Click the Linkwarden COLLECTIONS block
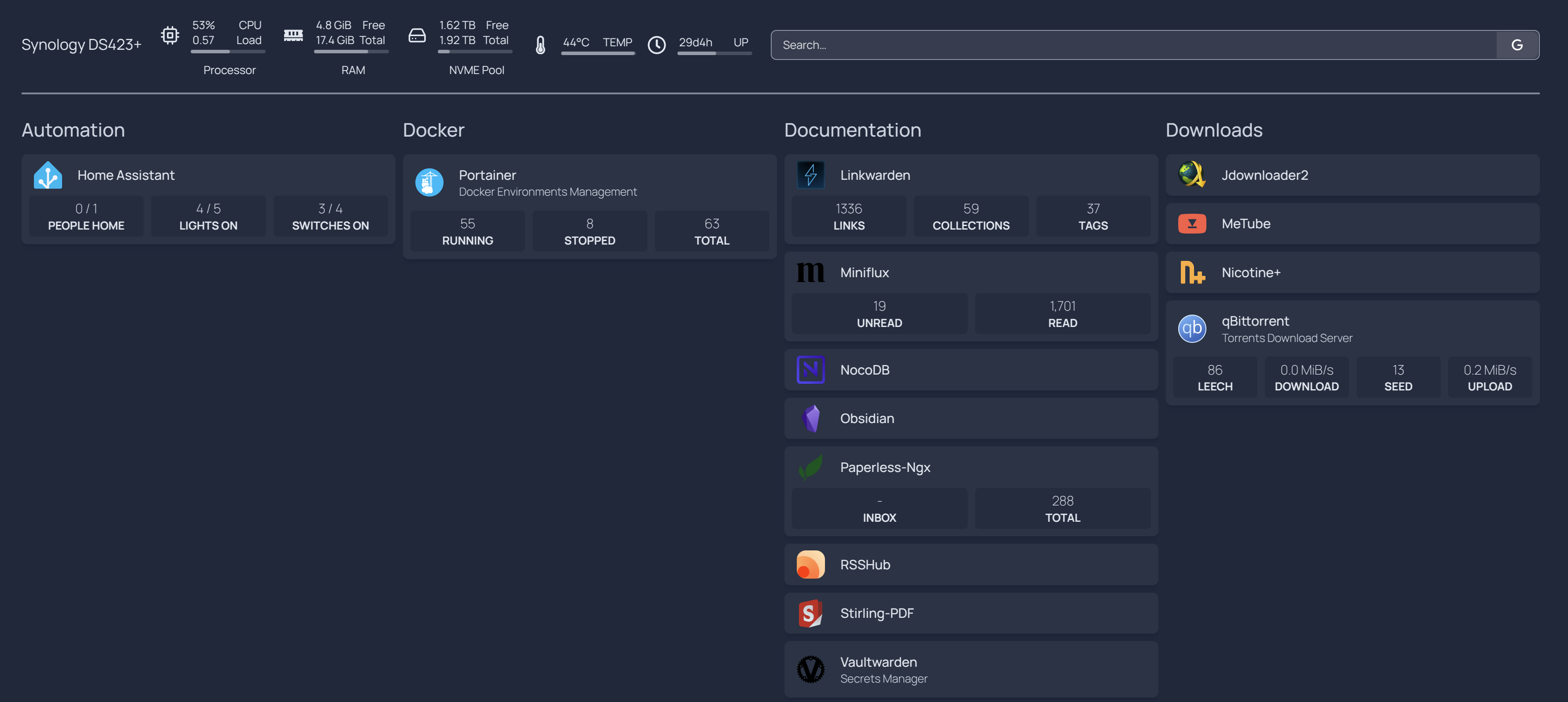Screen dimensions: 1568x702 971,216
